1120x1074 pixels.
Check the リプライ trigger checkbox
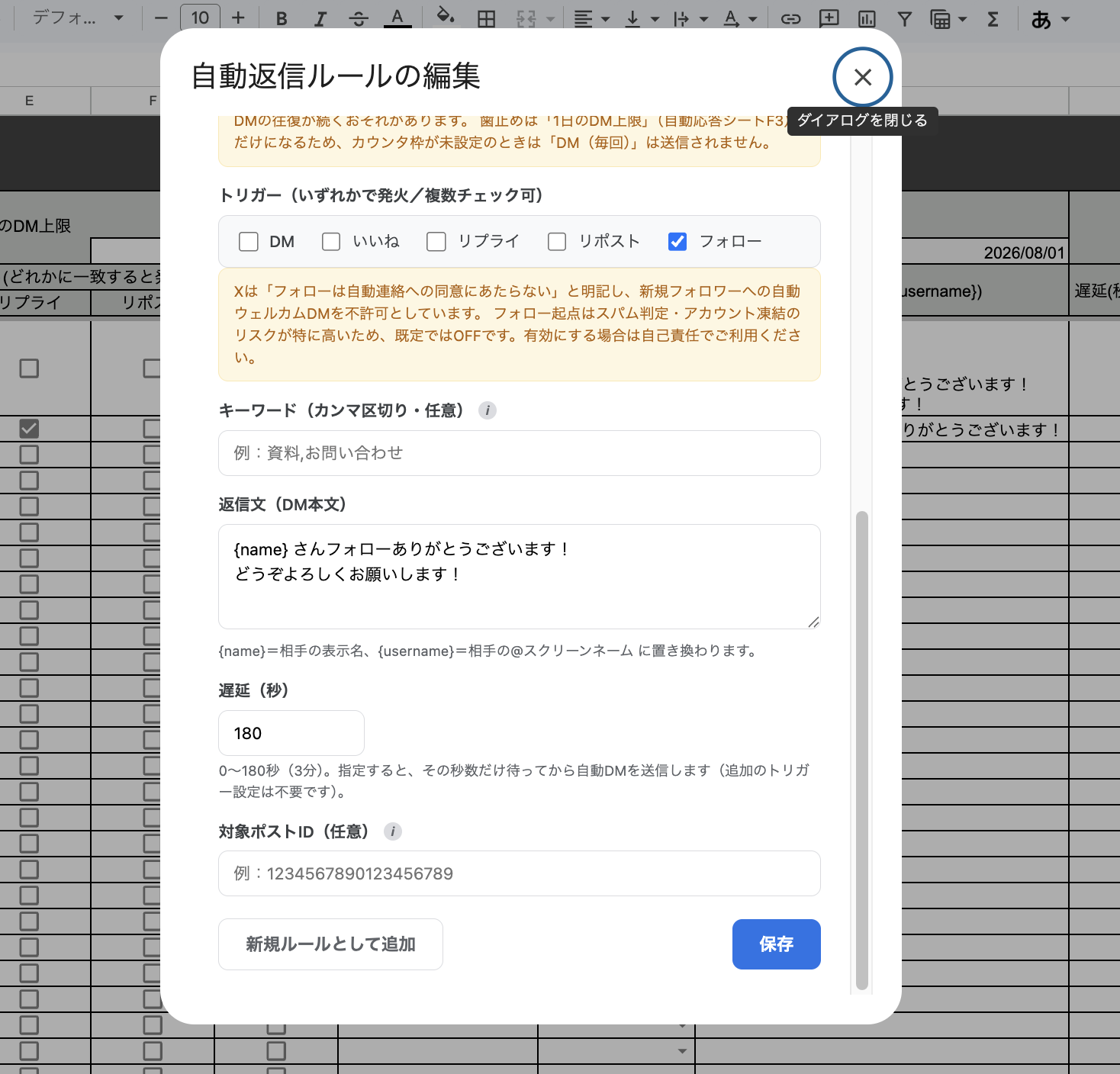coord(436,242)
